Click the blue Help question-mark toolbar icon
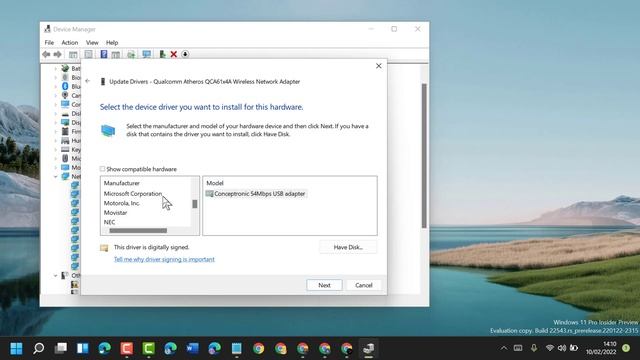 click(x=104, y=54)
